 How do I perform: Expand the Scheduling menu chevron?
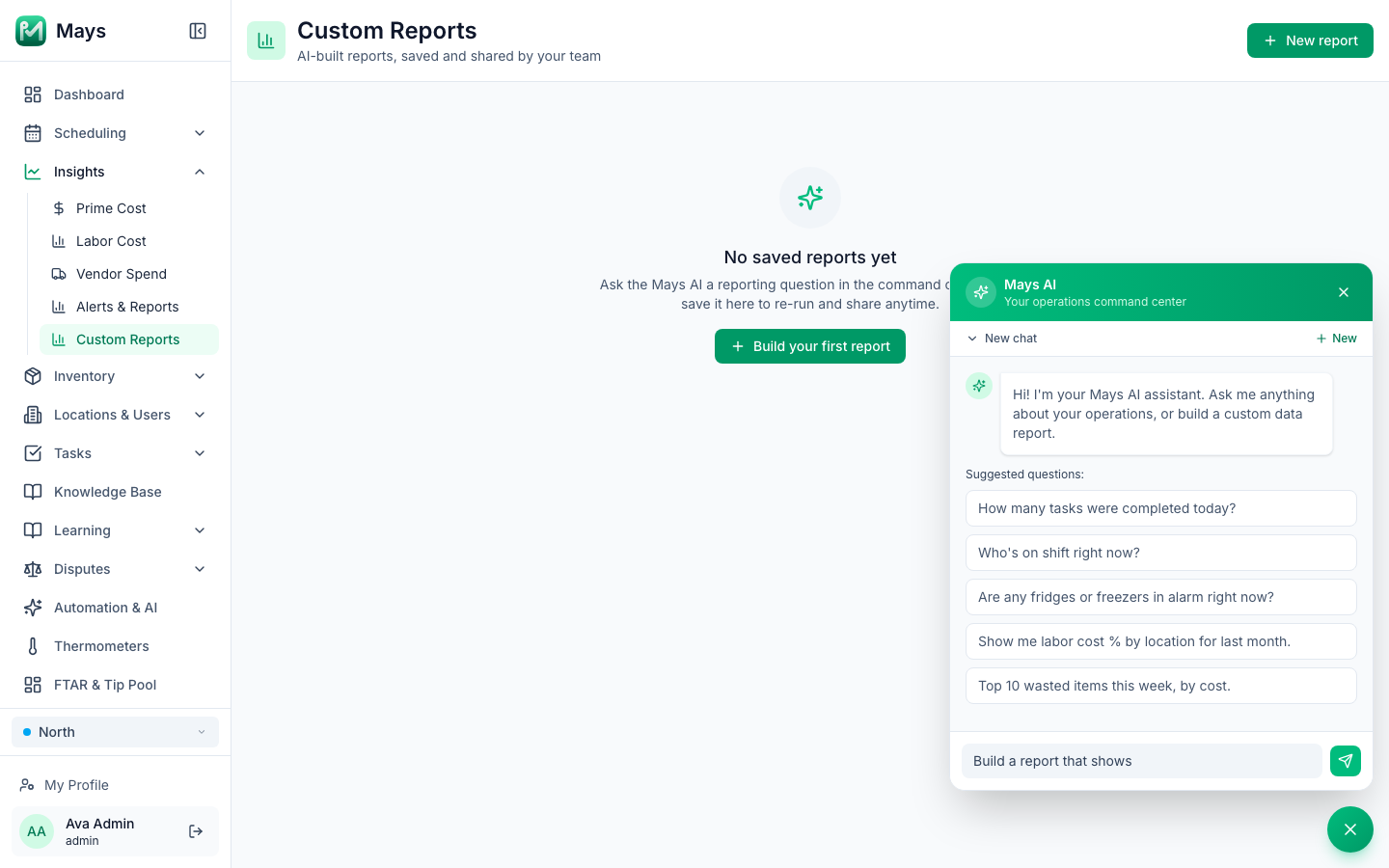coord(200,133)
